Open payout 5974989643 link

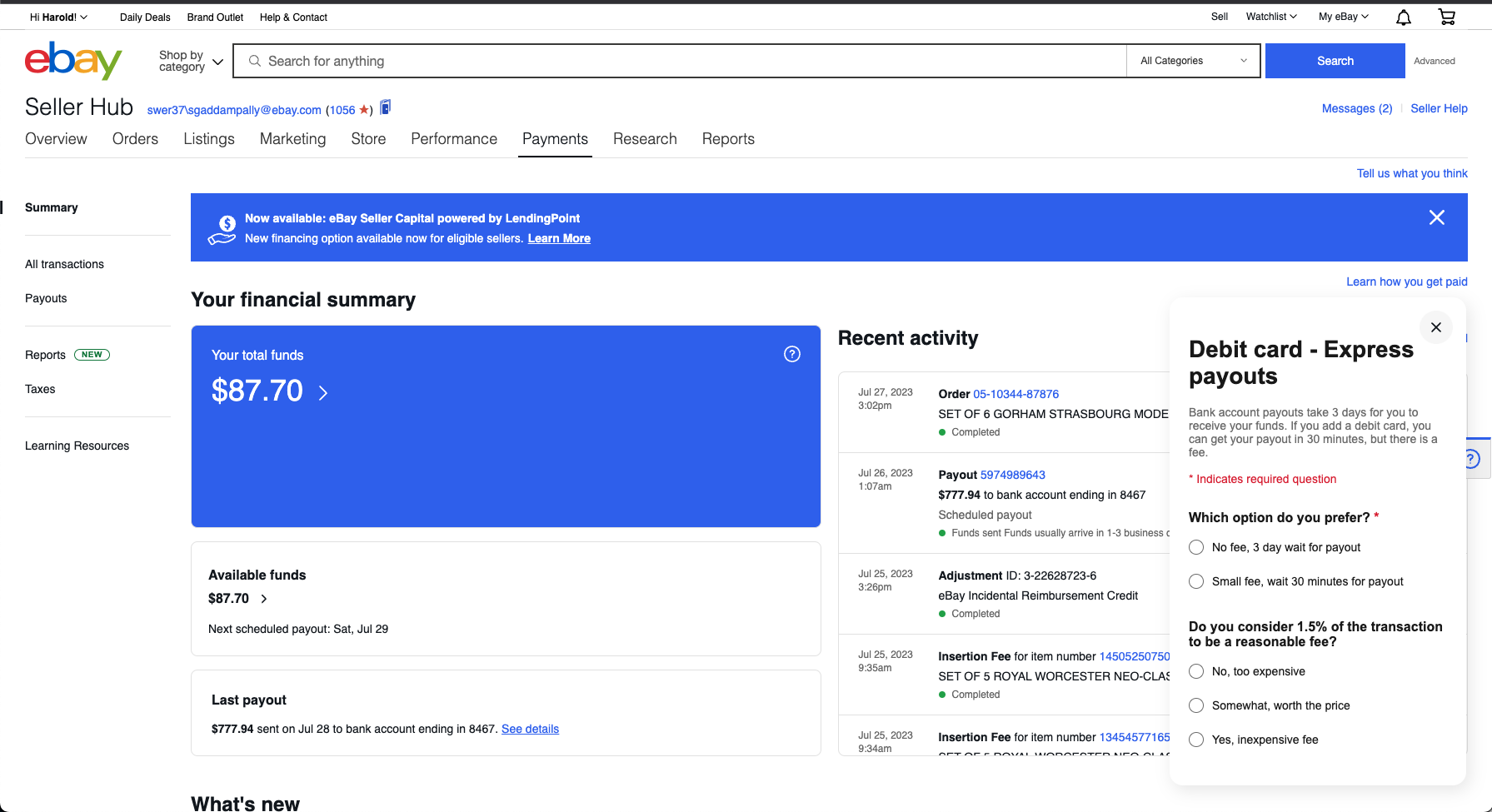pyautogui.click(x=1012, y=475)
